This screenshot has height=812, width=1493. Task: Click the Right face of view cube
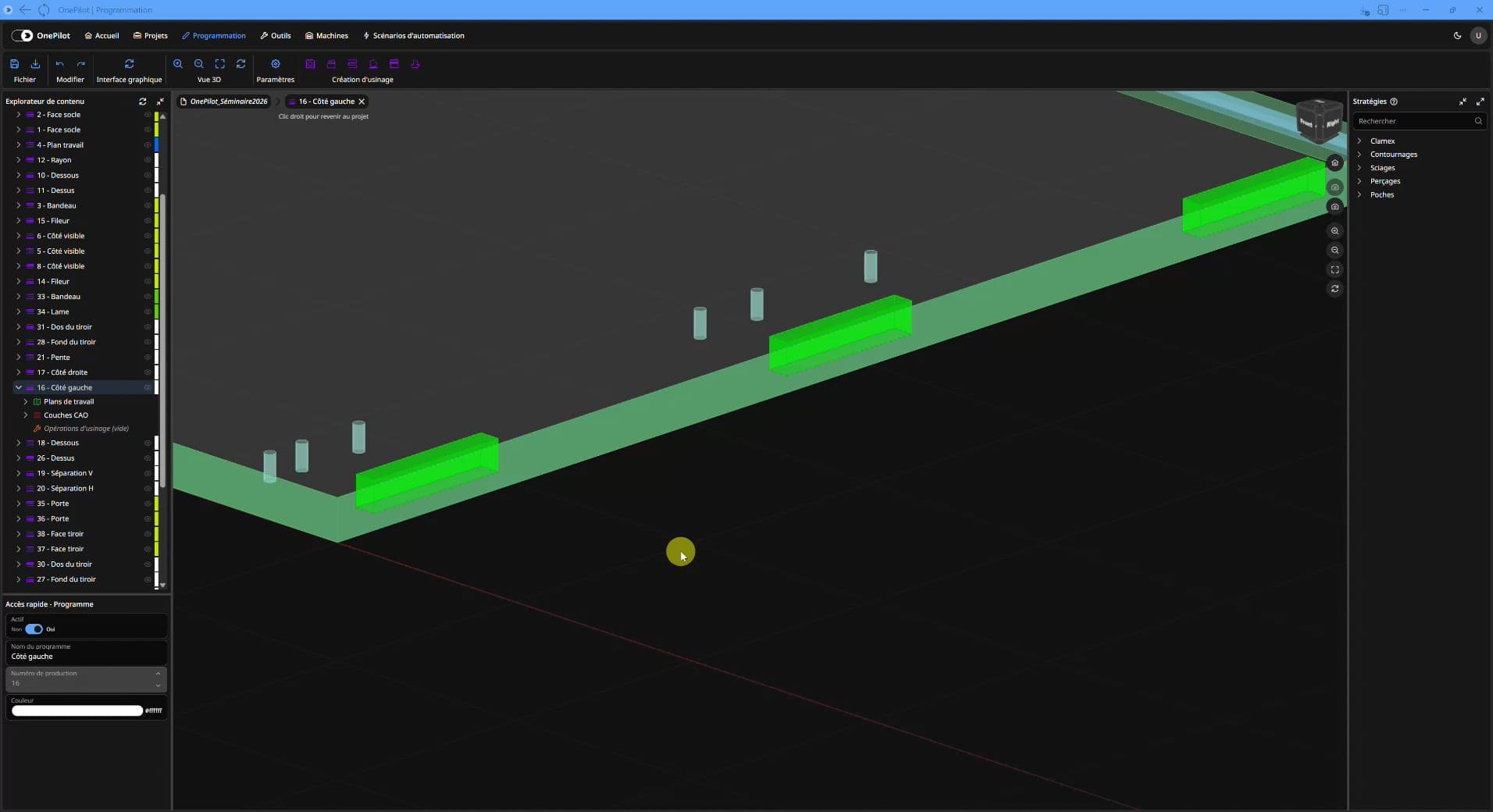[1331, 123]
